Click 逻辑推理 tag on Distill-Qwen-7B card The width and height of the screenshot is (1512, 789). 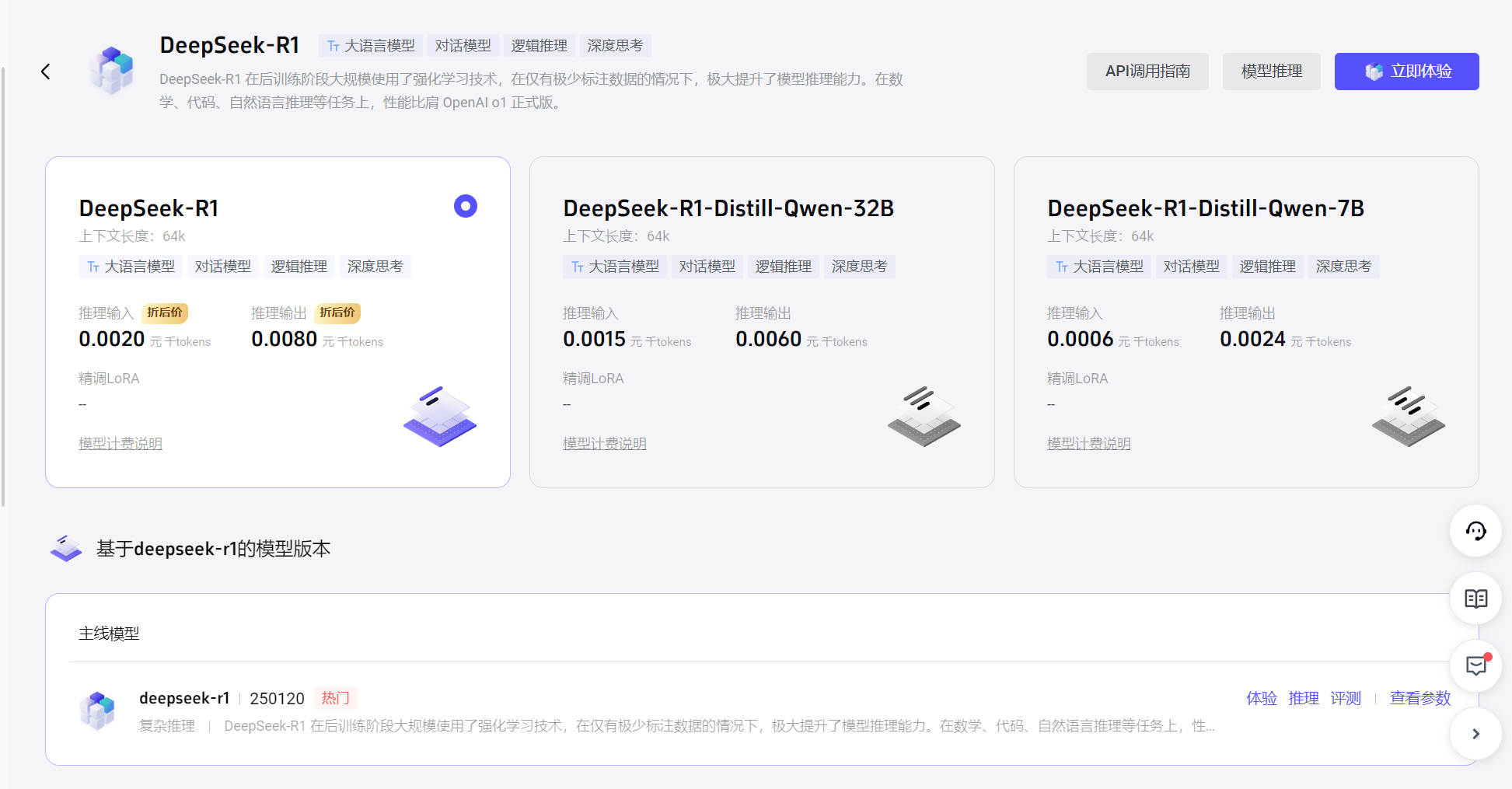(x=1267, y=267)
